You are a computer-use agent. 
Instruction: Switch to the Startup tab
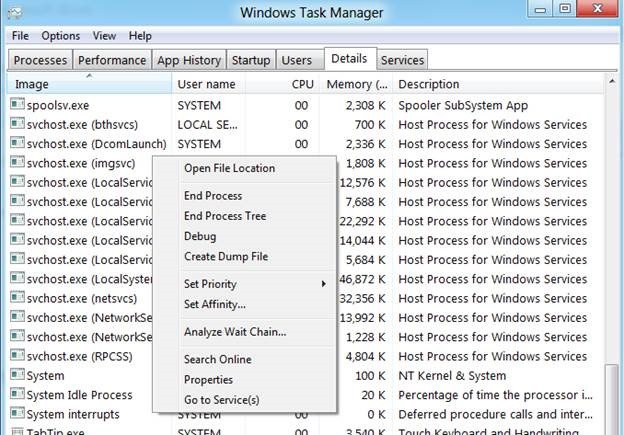(251, 60)
